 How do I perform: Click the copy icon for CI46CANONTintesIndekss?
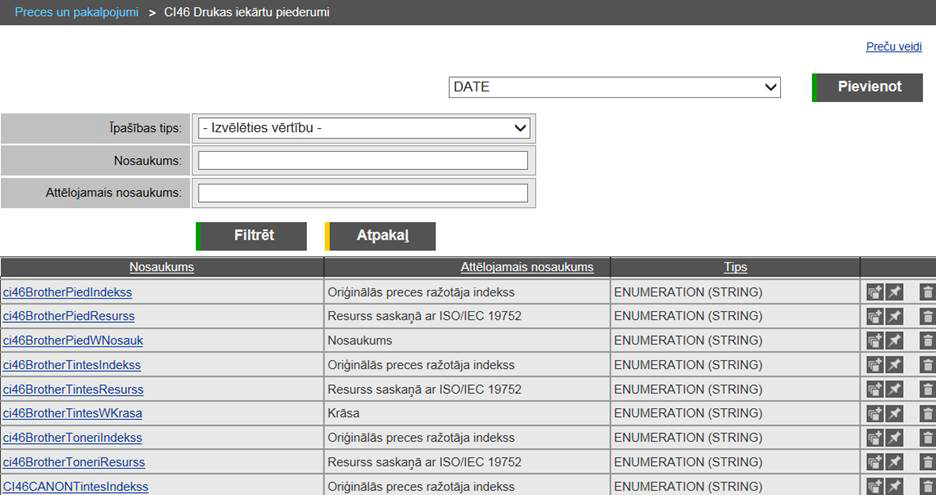click(875, 486)
